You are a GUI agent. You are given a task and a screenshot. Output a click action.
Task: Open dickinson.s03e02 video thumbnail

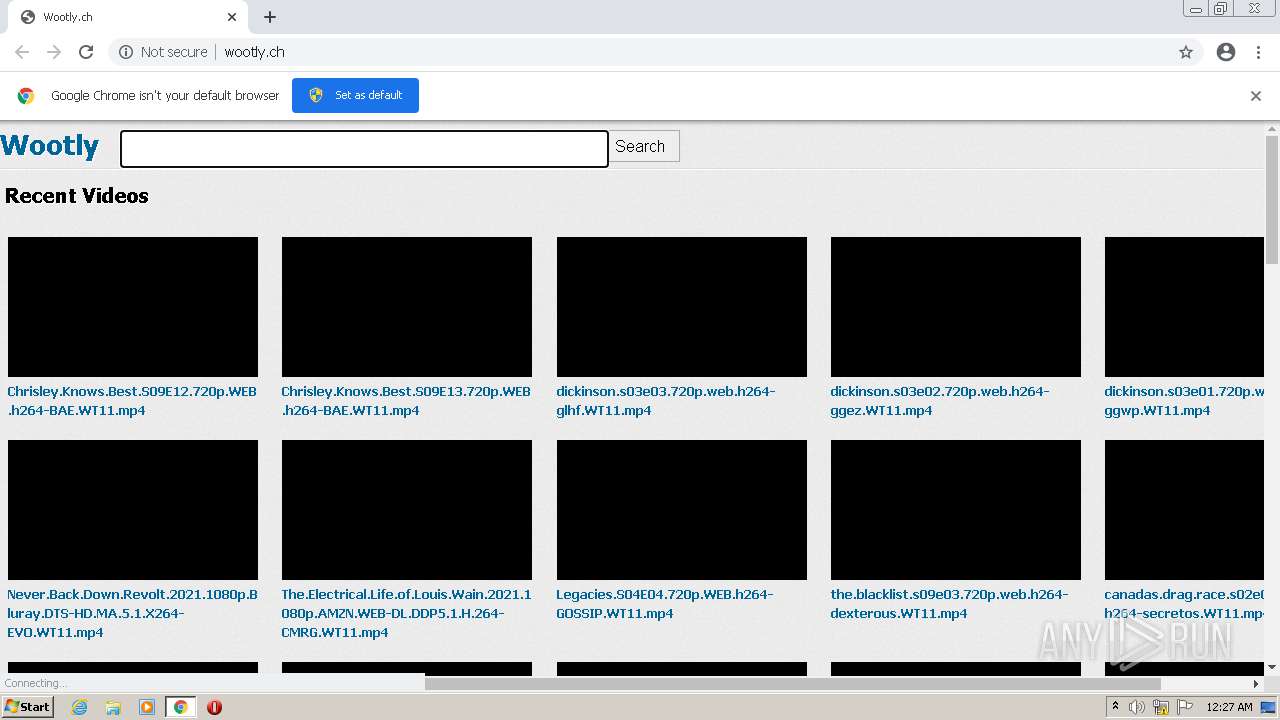coord(956,307)
